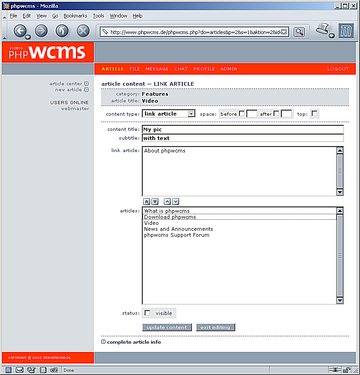Click the browser URL address field
The image size is (360, 375).
click(194, 32)
